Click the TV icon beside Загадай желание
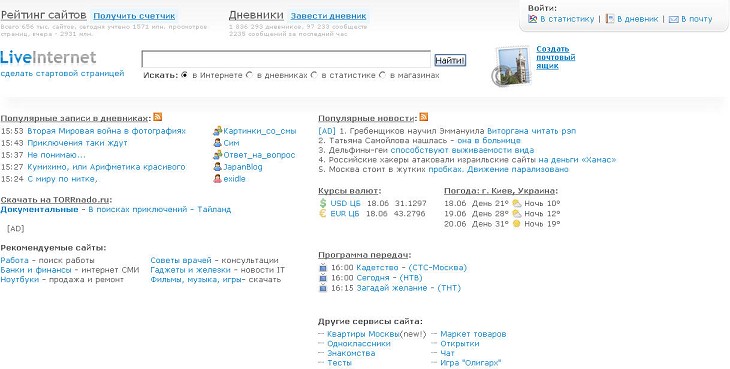Viewport: 730px width, 369px height. point(323,288)
